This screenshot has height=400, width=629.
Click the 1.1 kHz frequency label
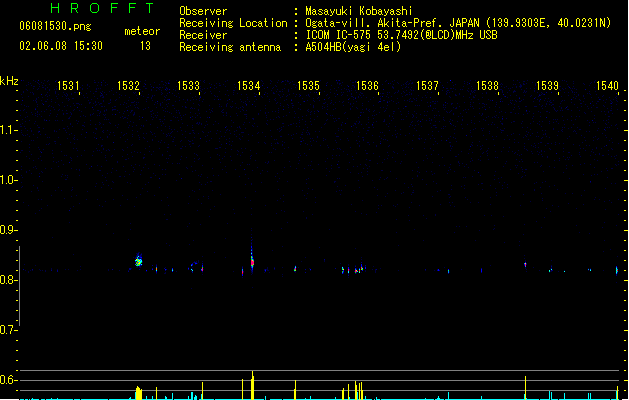pyautogui.click(x=8, y=130)
